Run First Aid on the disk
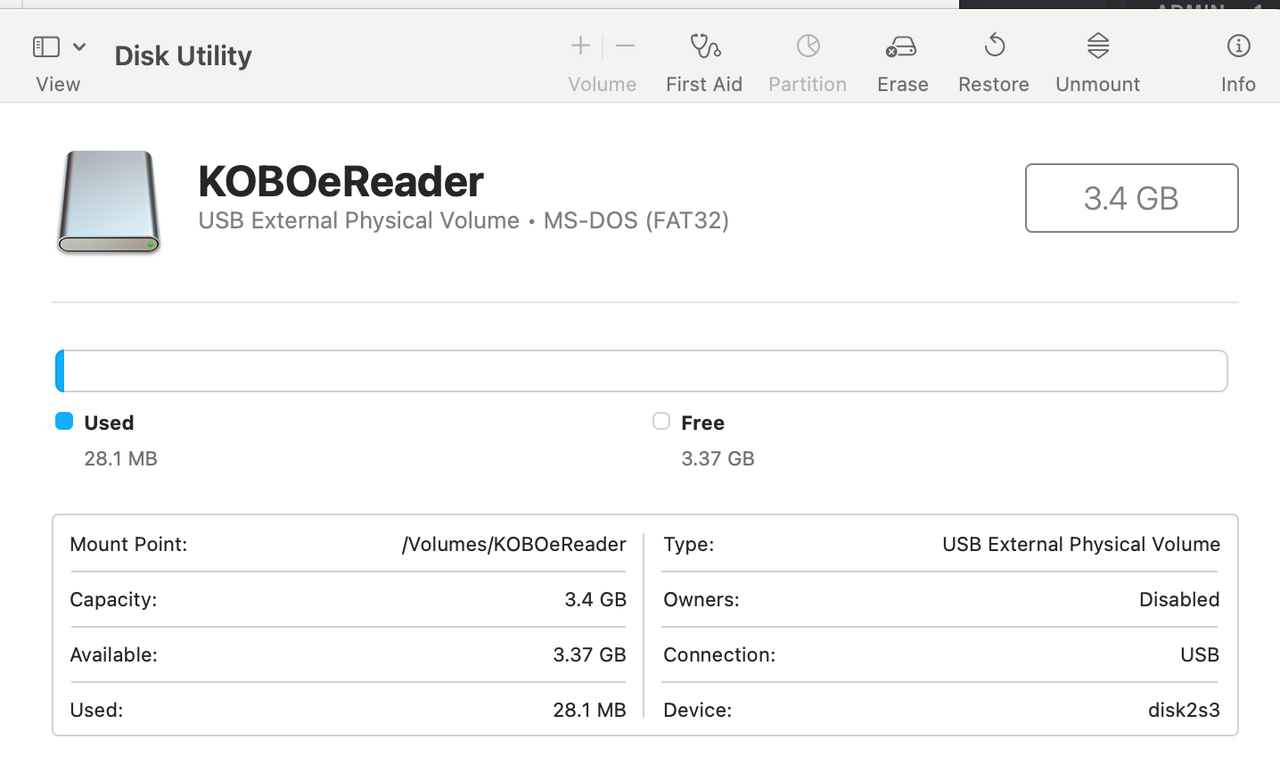Viewport: 1280px width, 758px height. click(x=705, y=46)
